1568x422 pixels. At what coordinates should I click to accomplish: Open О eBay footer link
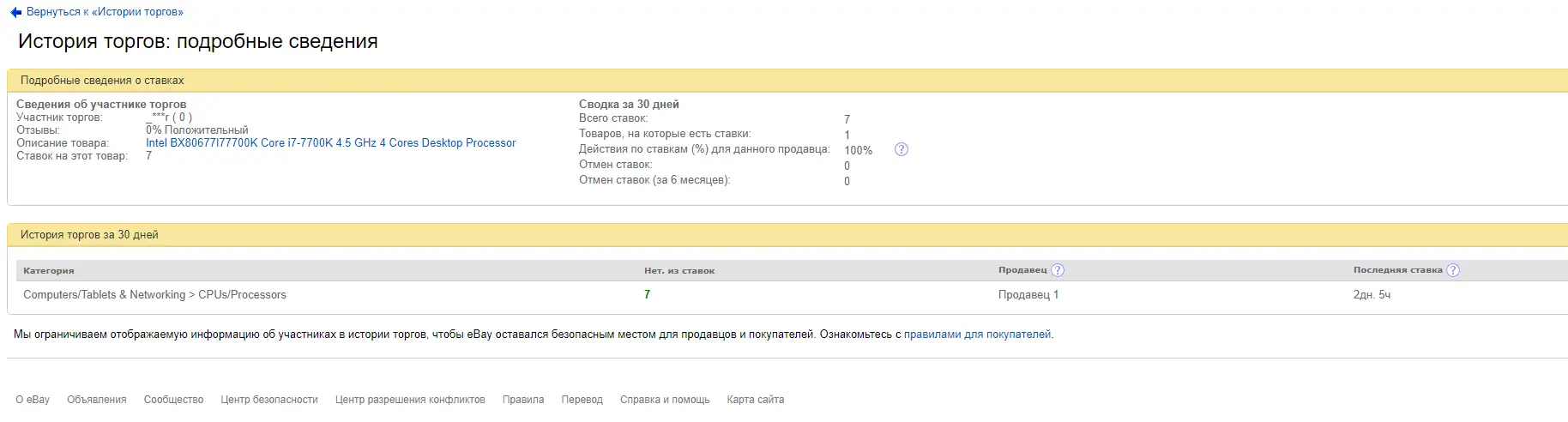tap(33, 400)
